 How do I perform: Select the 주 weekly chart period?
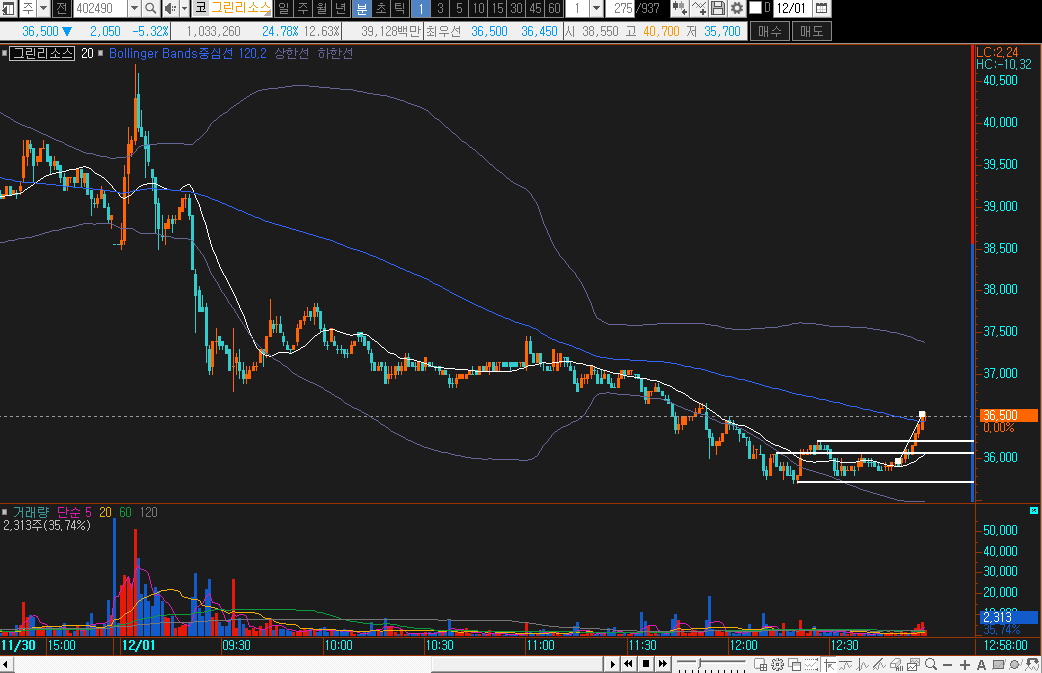(303, 8)
